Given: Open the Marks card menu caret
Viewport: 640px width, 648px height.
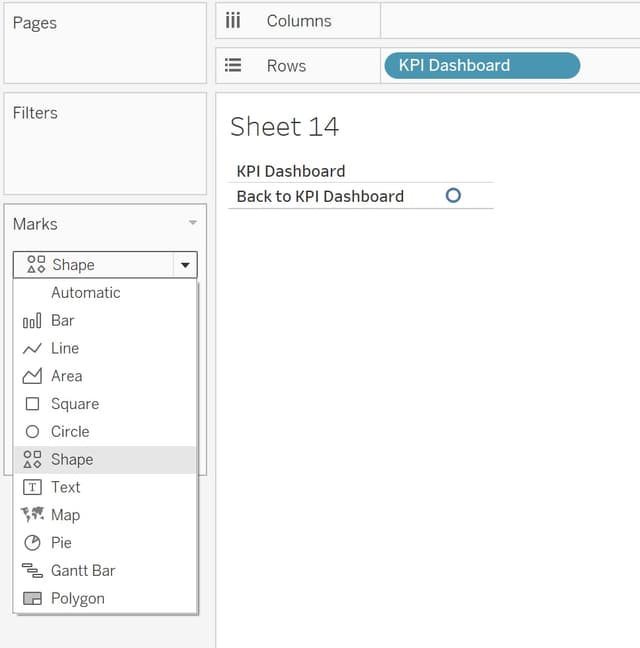Looking at the screenshot, I should 193,223.
